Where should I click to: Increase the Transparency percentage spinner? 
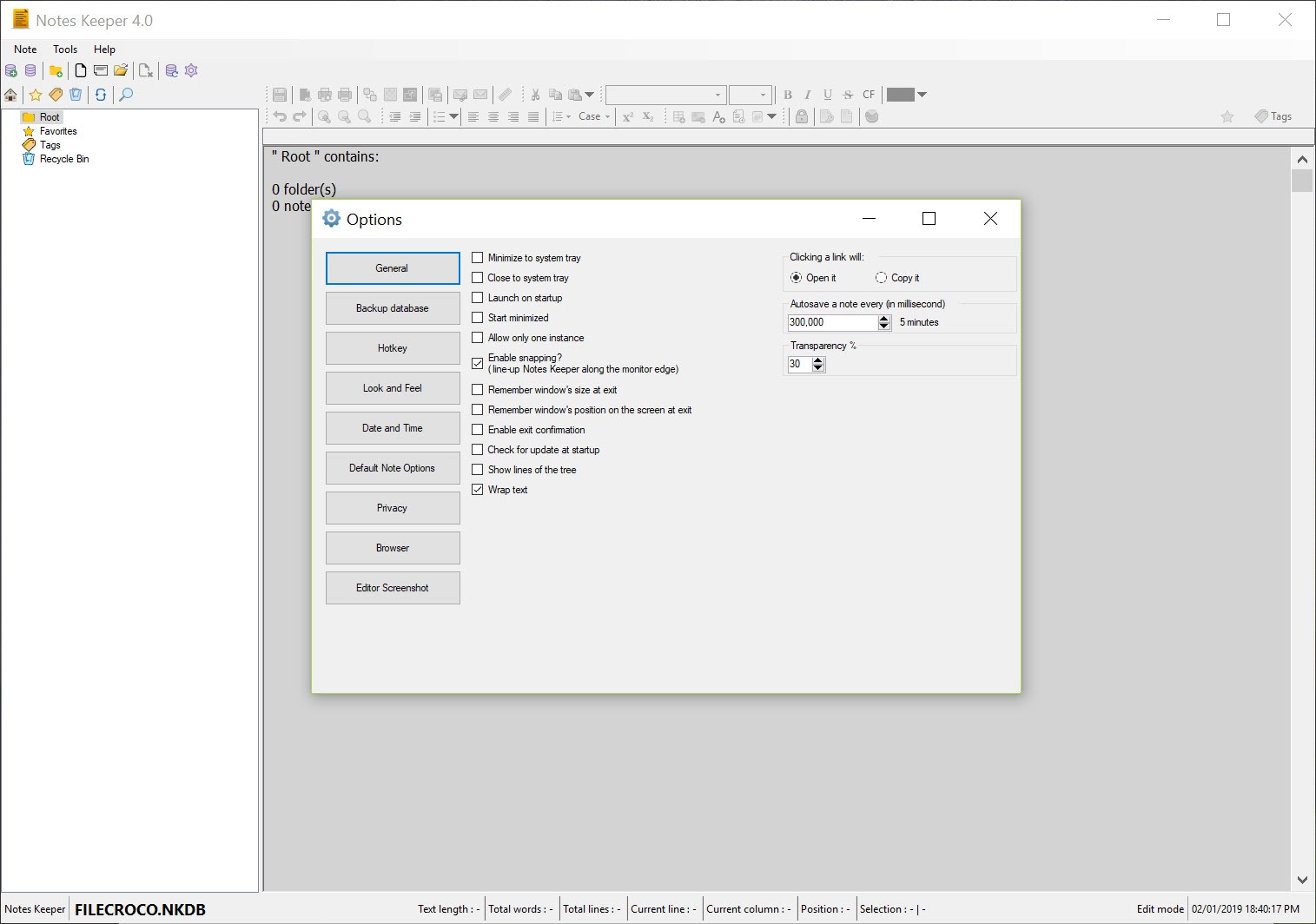(818, 360)
